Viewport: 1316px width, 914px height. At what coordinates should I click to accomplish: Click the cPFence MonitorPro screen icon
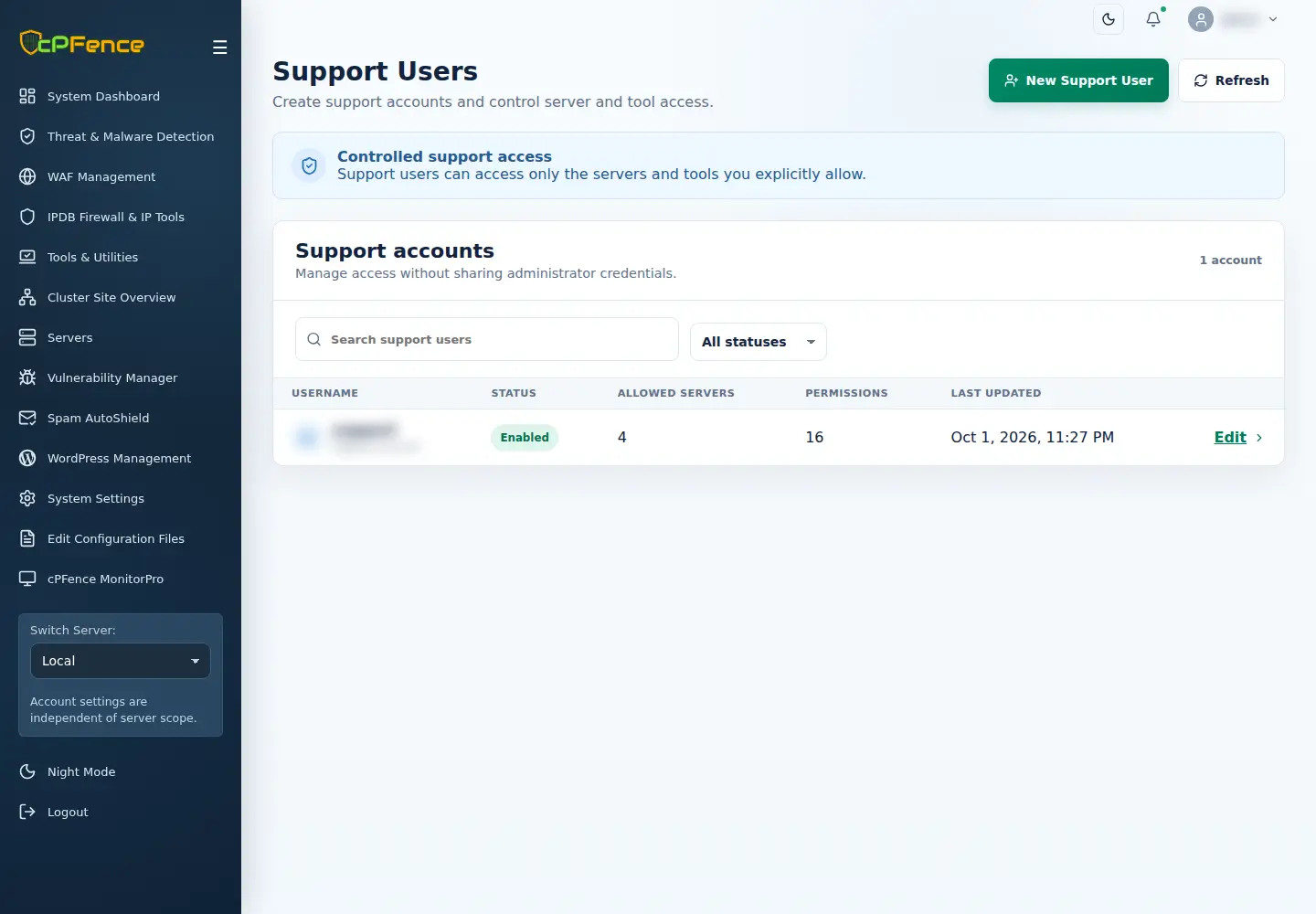pyautogui.click(x=27, y=579)
